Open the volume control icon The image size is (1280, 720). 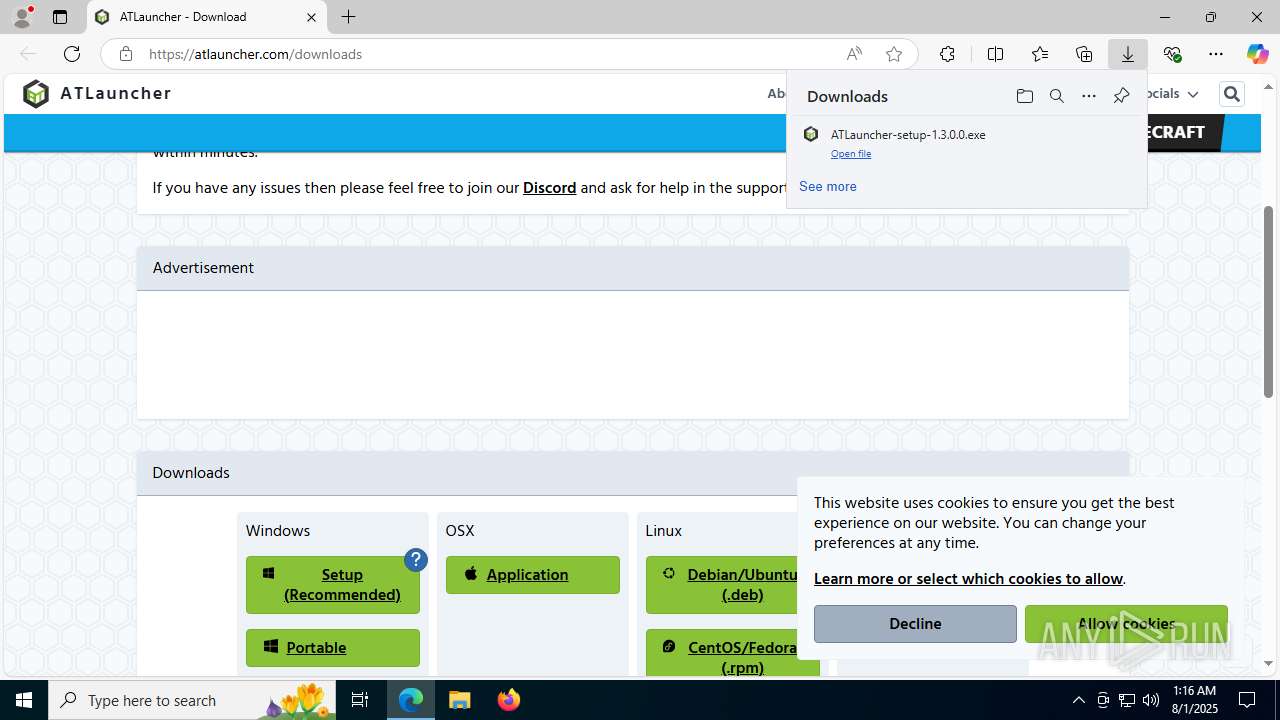[x=1151, y=700]
